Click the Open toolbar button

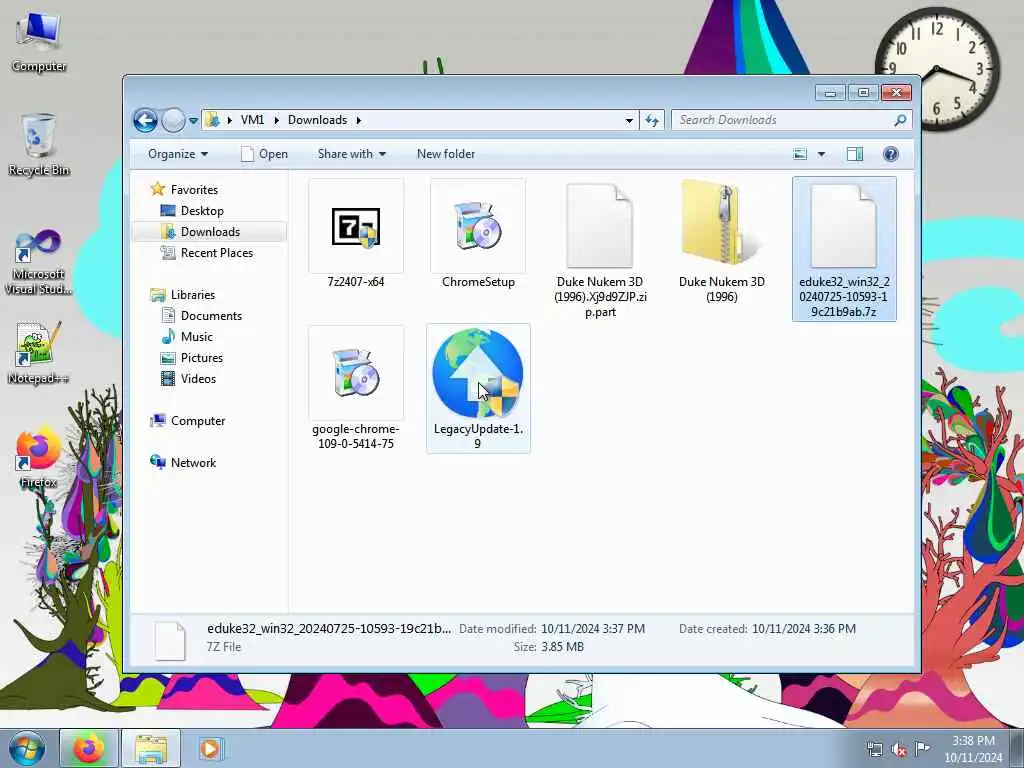coord(264,154)
